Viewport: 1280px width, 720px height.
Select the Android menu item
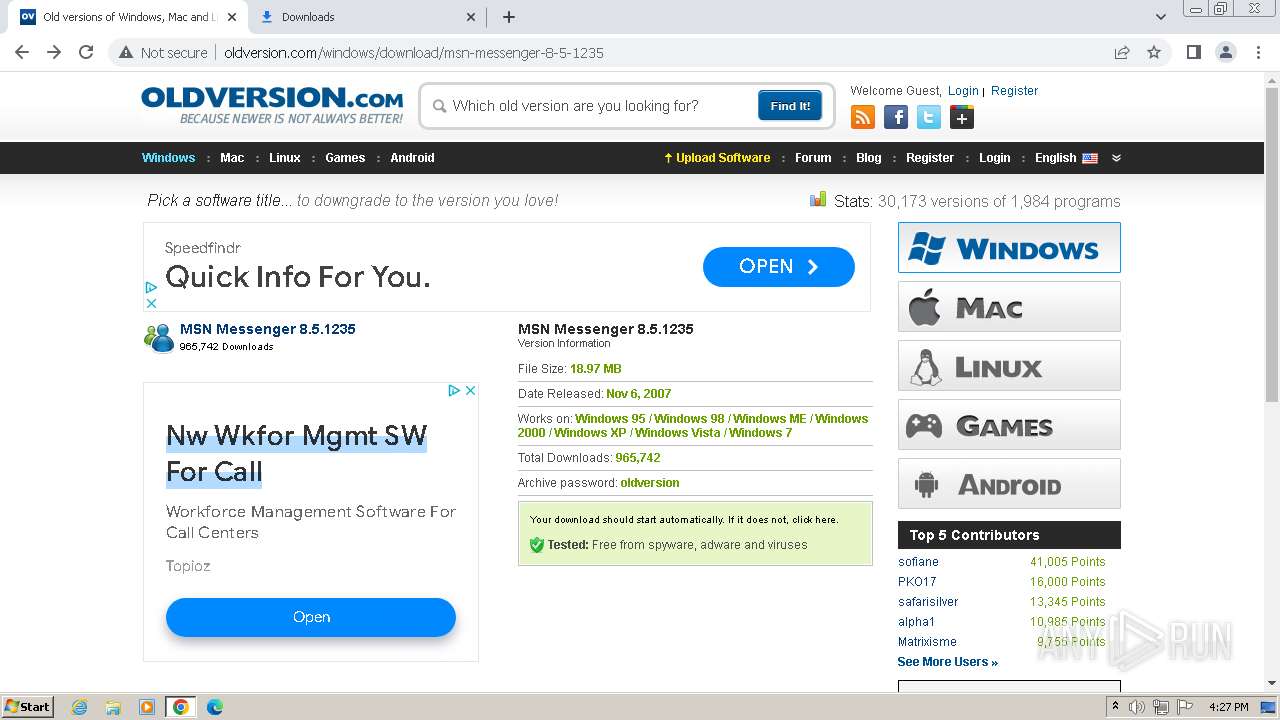(412, 158)
